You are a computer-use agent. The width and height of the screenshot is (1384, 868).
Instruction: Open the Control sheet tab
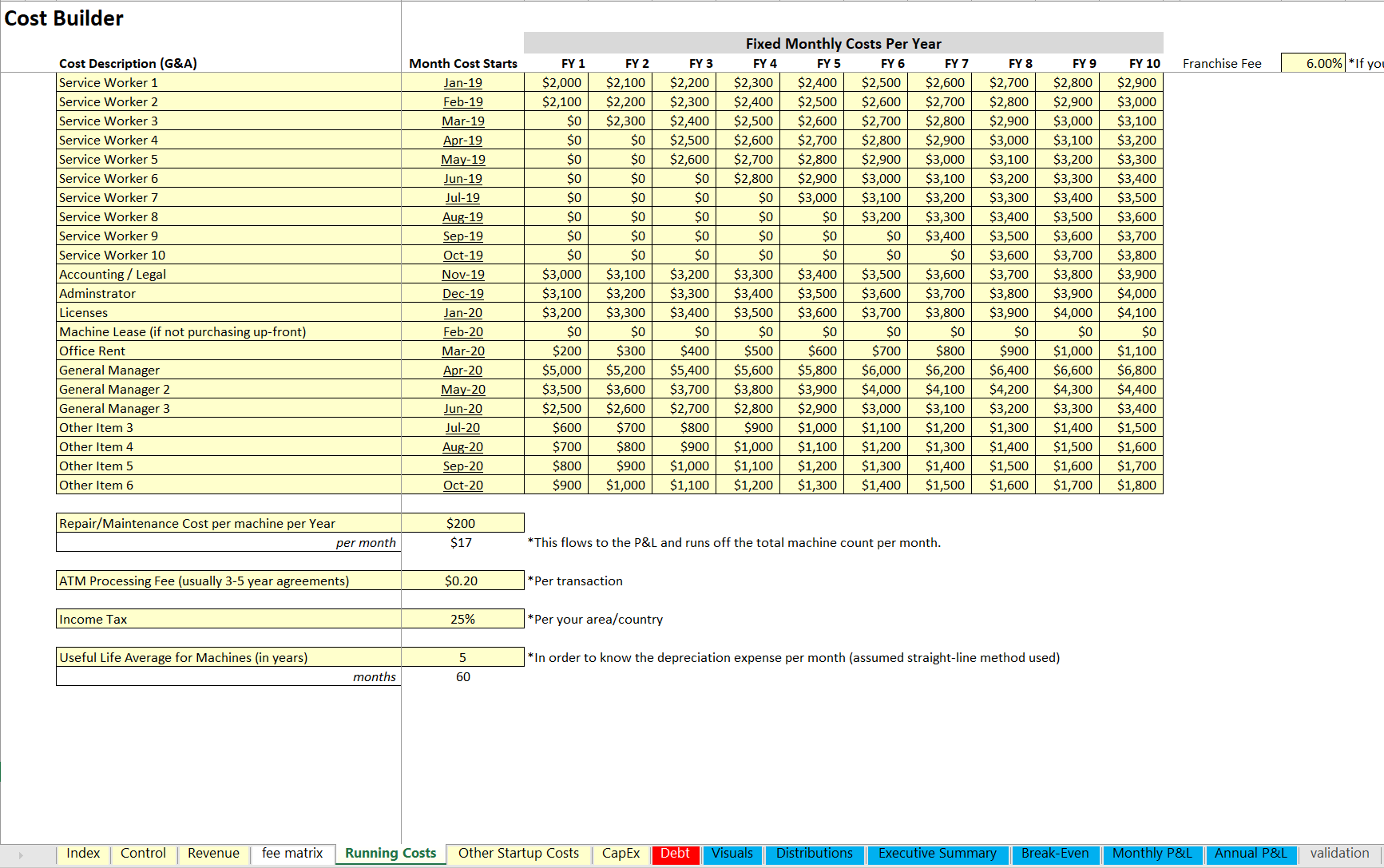pos(143,854)
